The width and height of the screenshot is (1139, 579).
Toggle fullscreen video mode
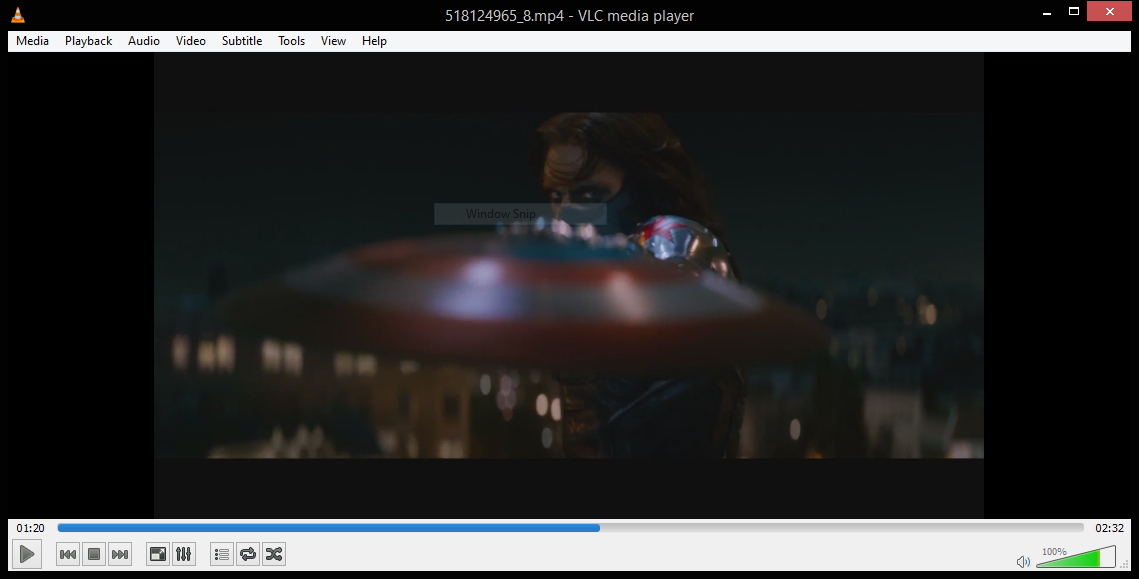(158, 554)
